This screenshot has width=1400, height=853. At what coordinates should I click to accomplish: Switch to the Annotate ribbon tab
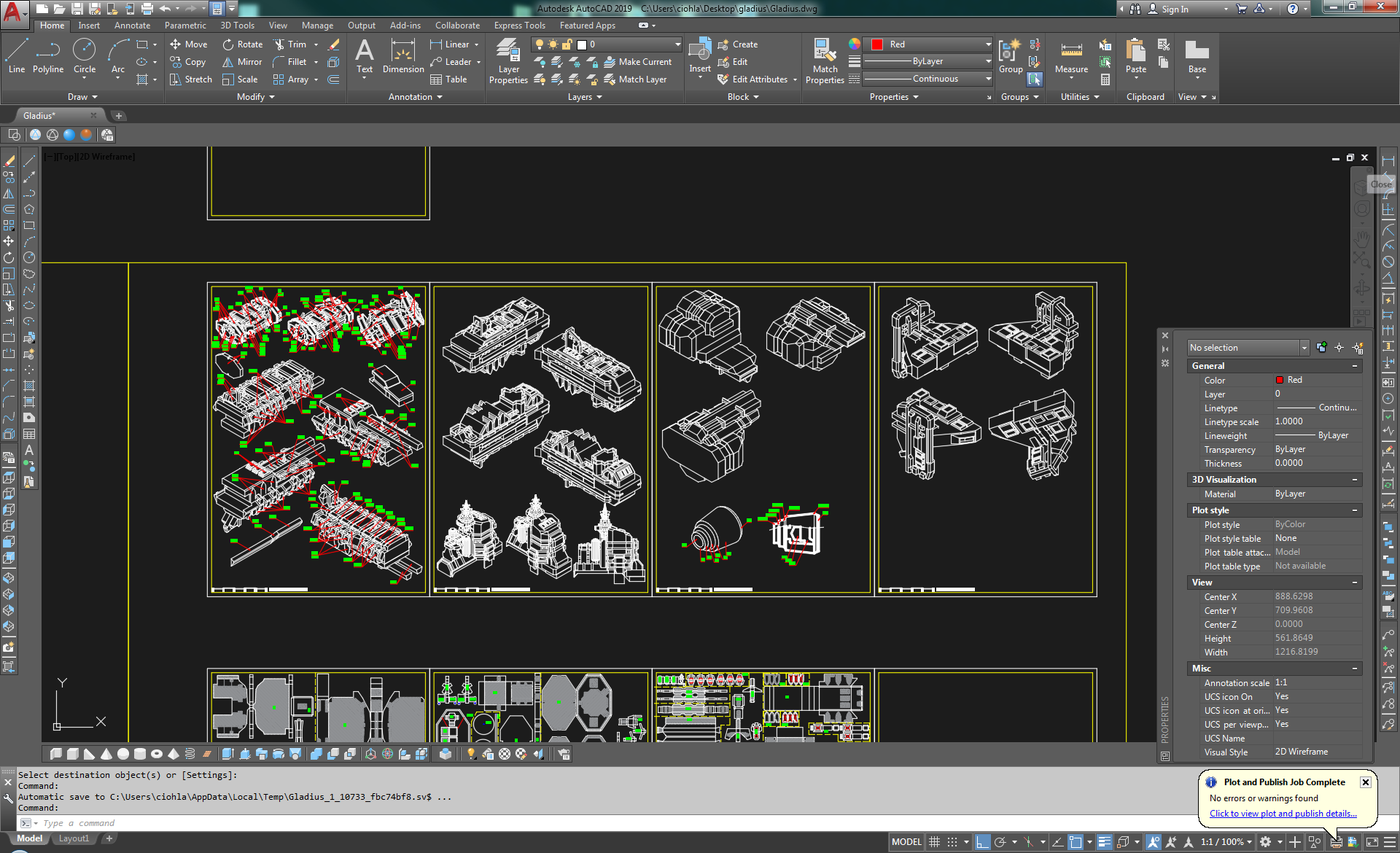(x=132, y=26)
